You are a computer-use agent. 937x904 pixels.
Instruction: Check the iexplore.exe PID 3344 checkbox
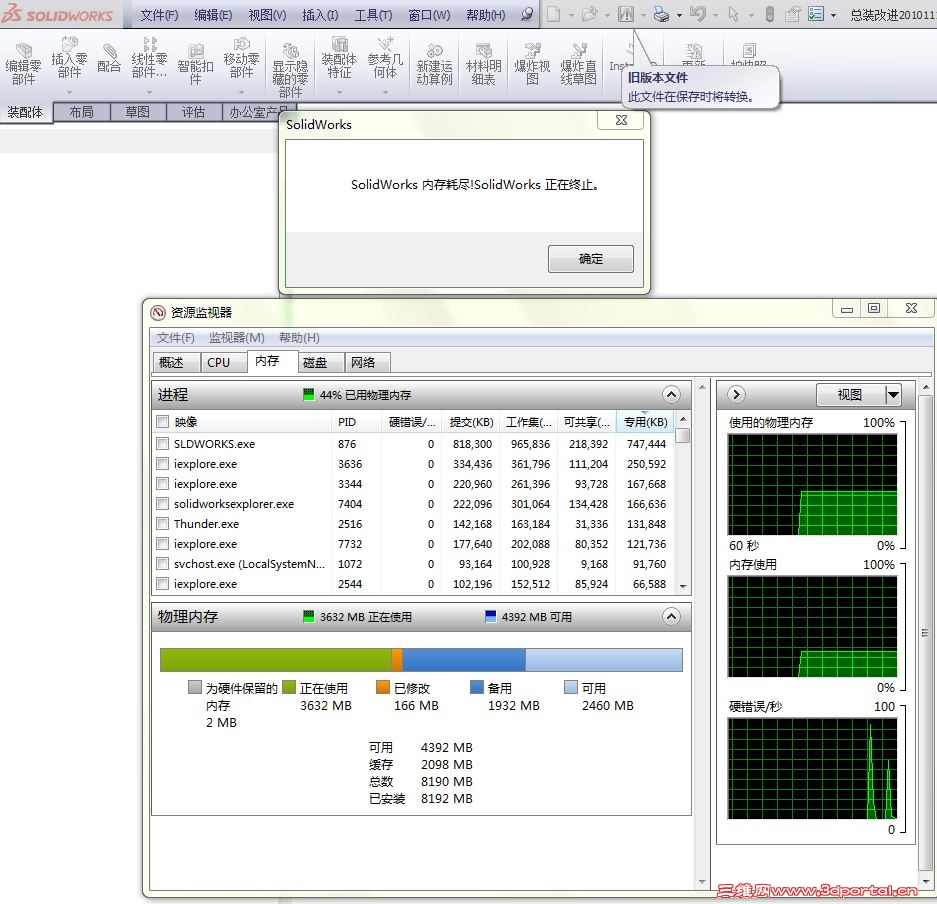(x=162, y=483)
